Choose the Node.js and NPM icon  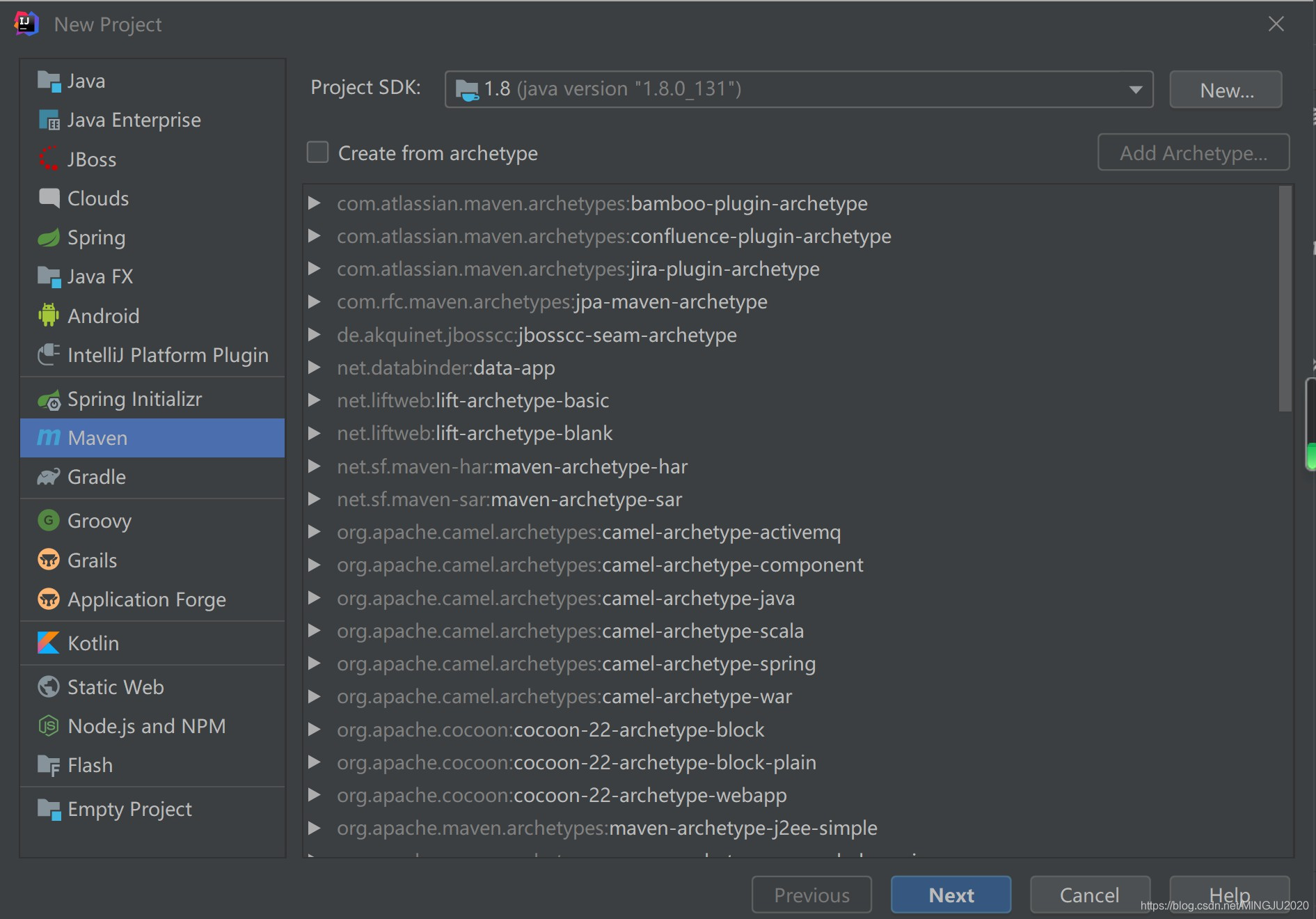tap(49, 726)
